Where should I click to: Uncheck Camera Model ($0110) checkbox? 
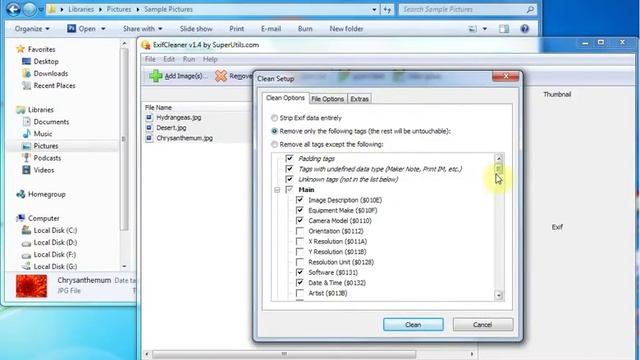point(300,220)
